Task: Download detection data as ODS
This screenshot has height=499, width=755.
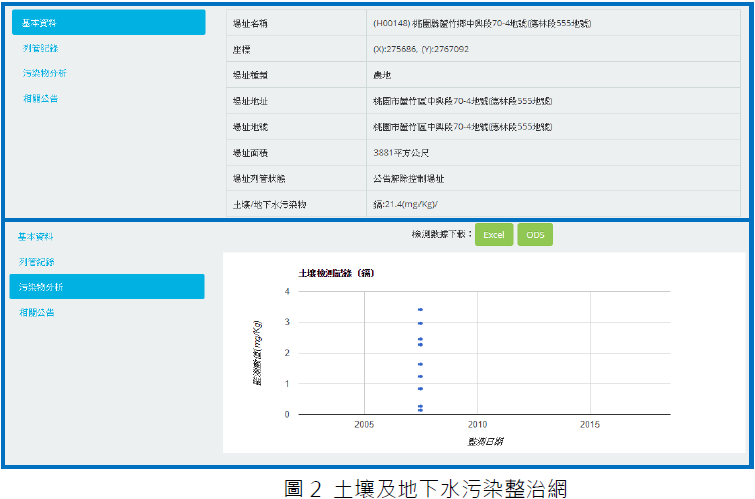Action: [x=535, y=234]
